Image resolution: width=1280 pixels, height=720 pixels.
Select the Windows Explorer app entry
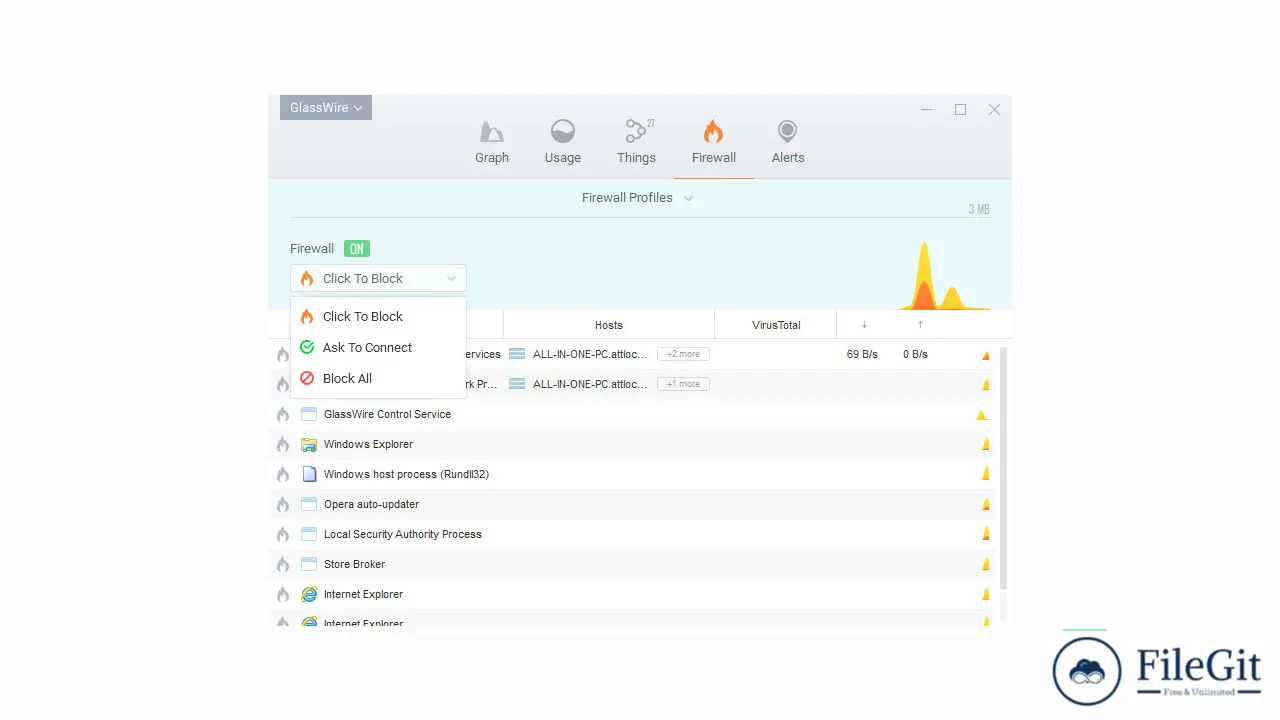click(x=634, y=444)
